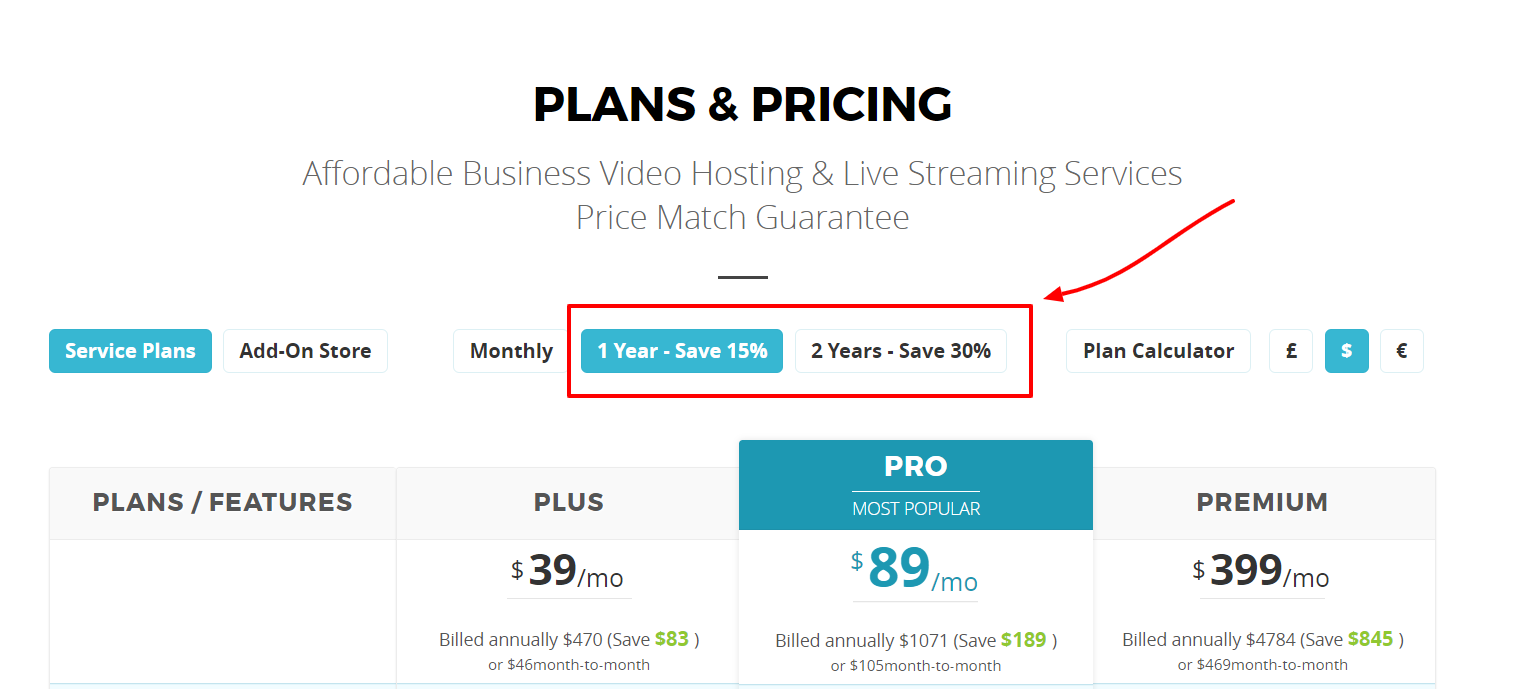Click the PLANS / FEATURES header cell

pyautogui.click(x=222, y=502)
